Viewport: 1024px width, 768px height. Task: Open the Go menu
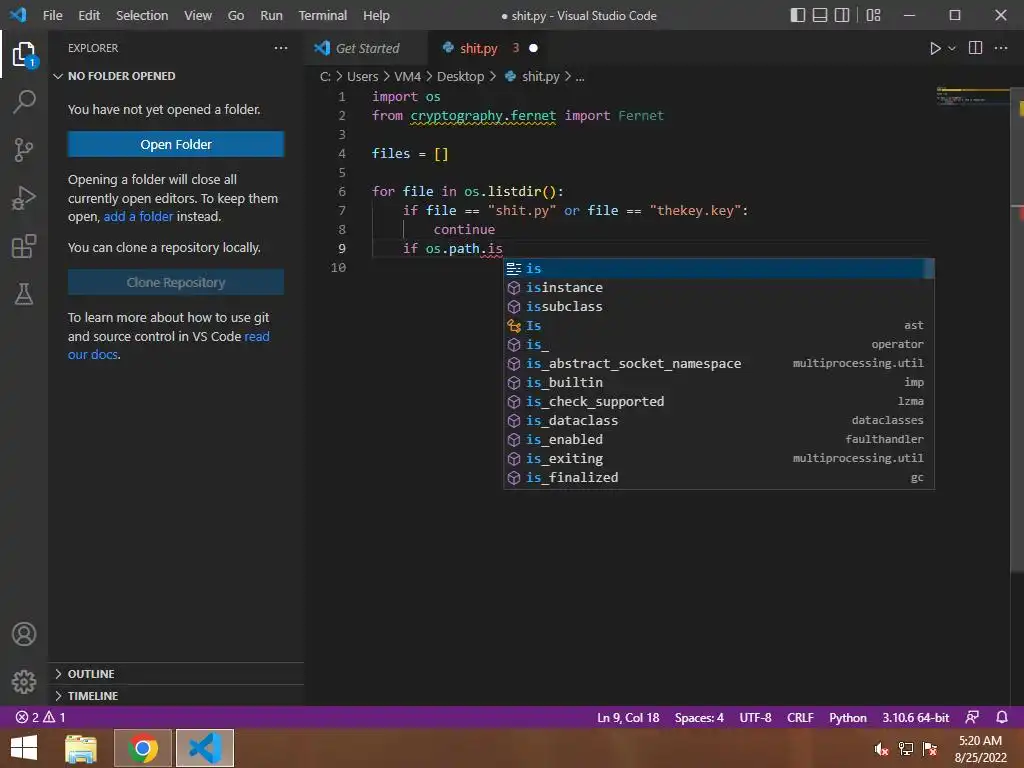click(236, 15)
